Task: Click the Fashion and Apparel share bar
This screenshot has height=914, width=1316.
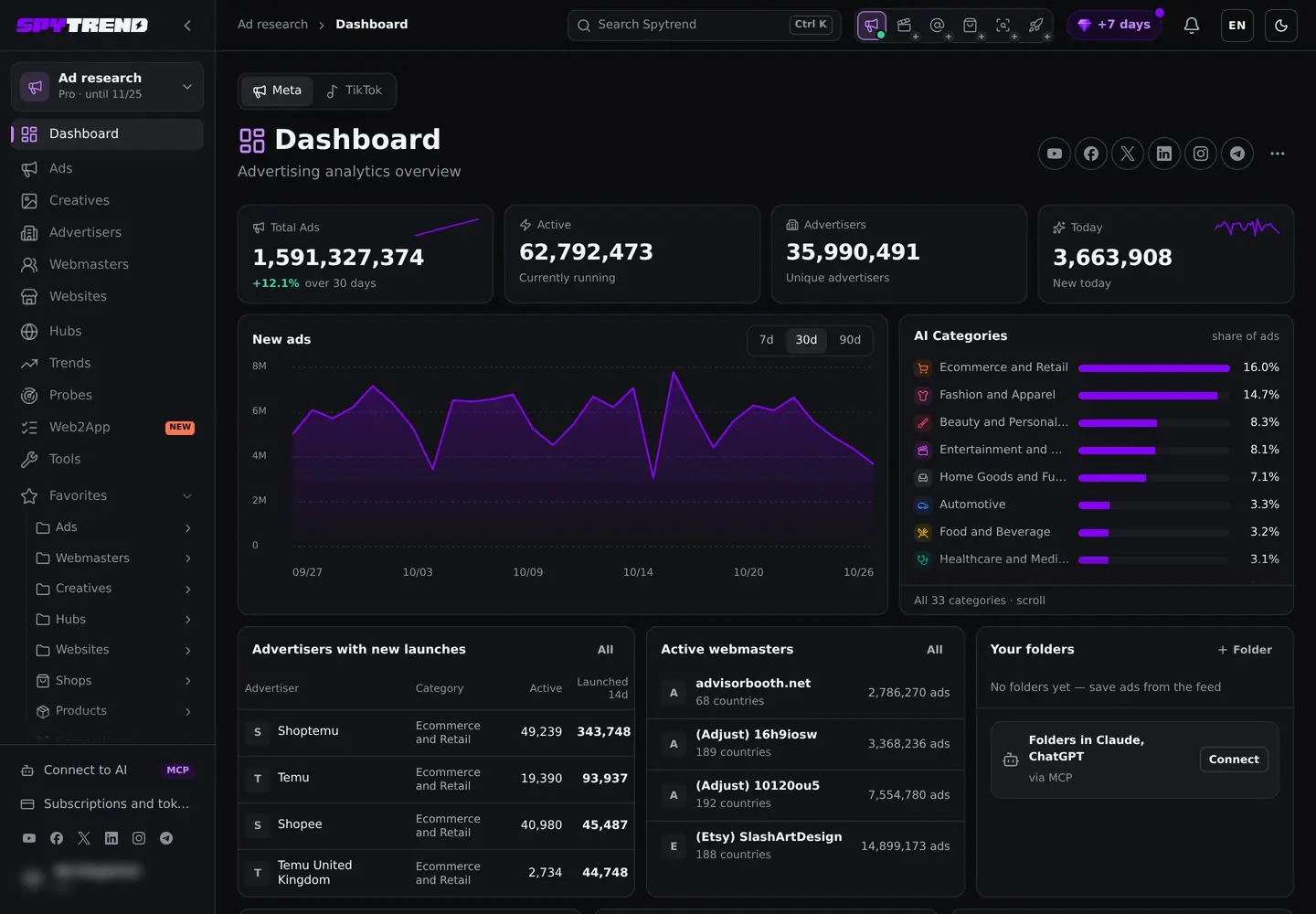Action: click(1154, 396)
